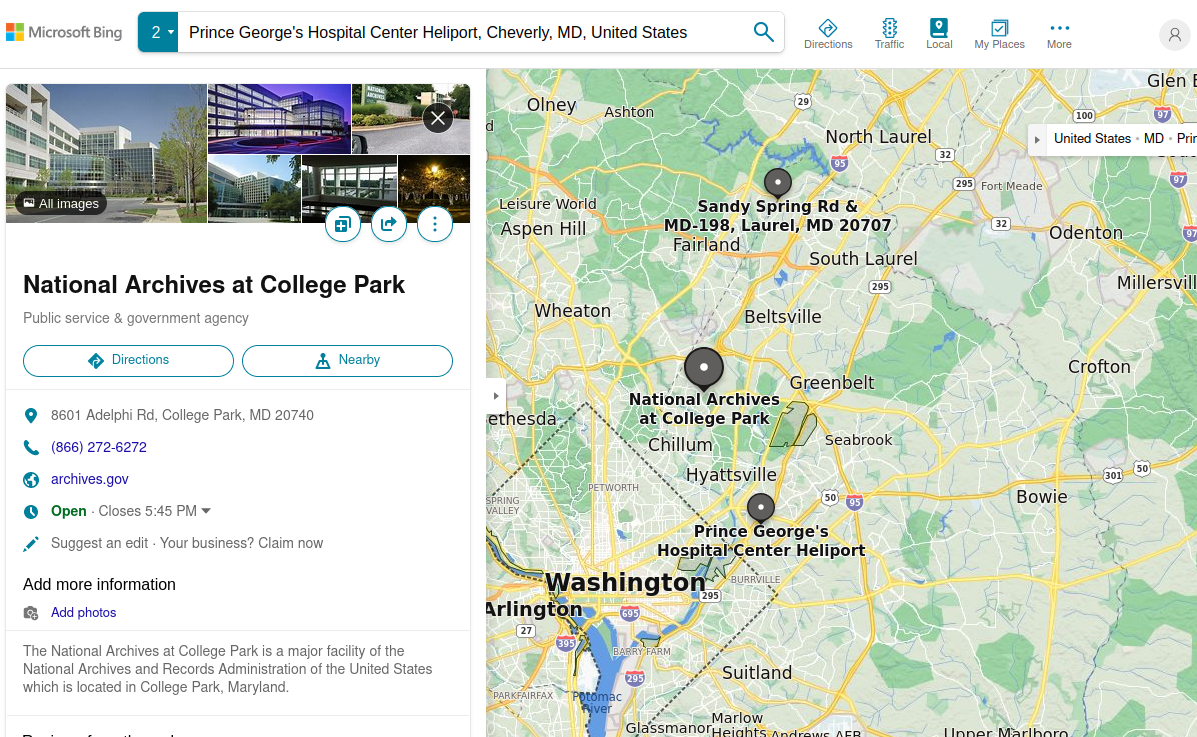This screenshot has height=737, width=1197.
Task: Click the clock hours icon
Action: coord(31,512)
